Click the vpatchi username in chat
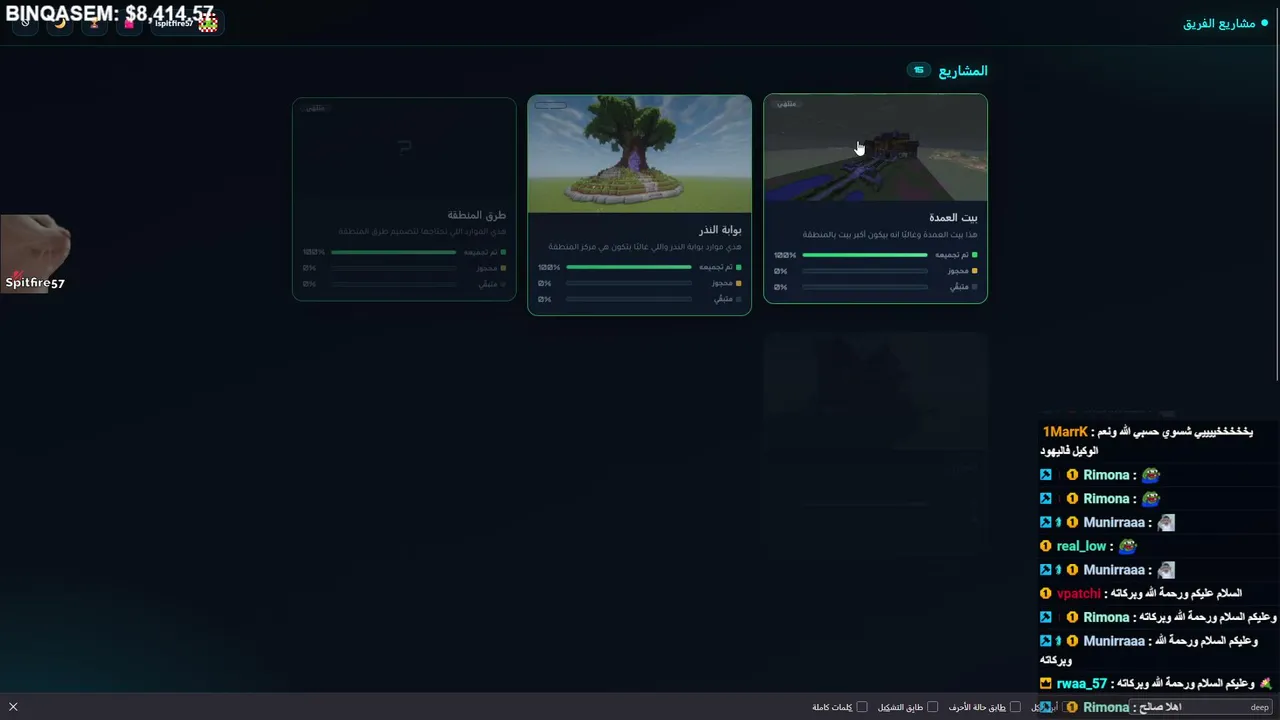This screenshot has width=1280, height=720. click(1078, 594)
